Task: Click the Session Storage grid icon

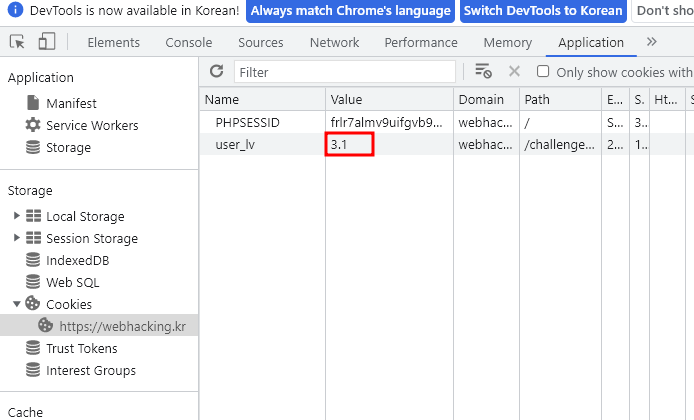Action: click(33, 238)
